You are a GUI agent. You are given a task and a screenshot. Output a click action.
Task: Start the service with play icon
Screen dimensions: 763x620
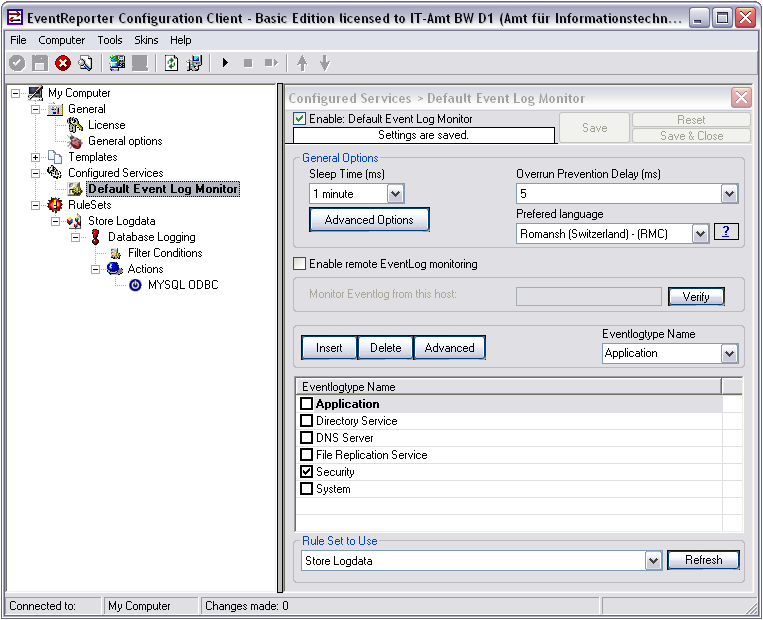click(225, 63)
